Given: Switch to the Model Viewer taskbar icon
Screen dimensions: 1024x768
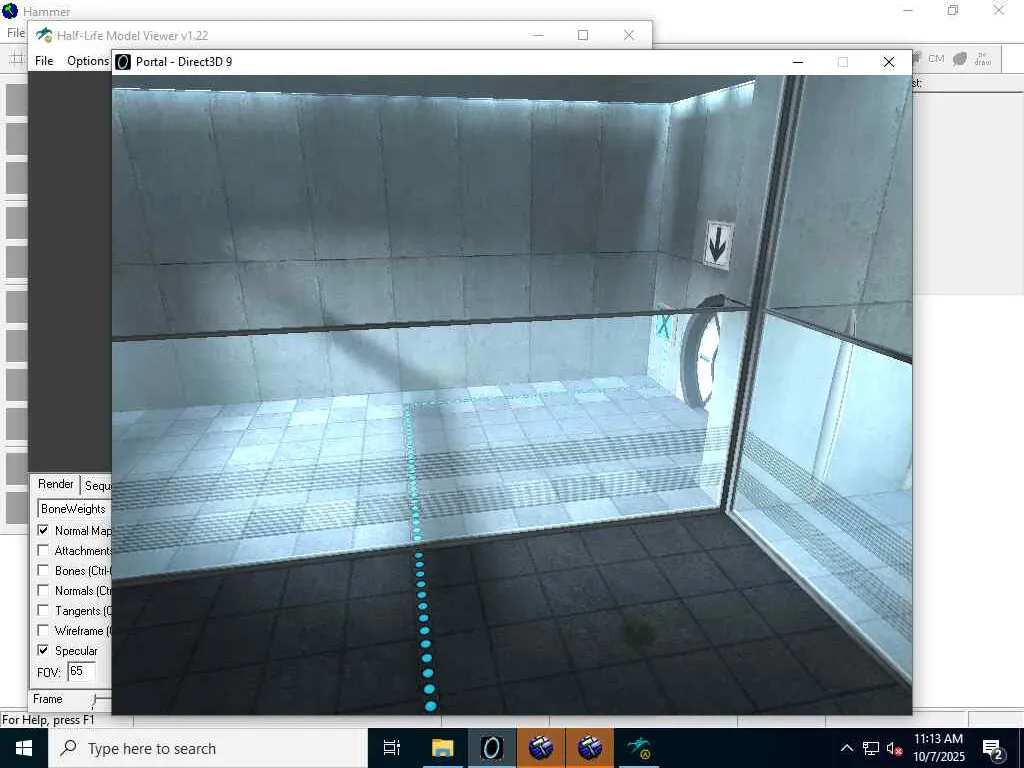Looking at the screenshot, I should (x=638, y=748).
